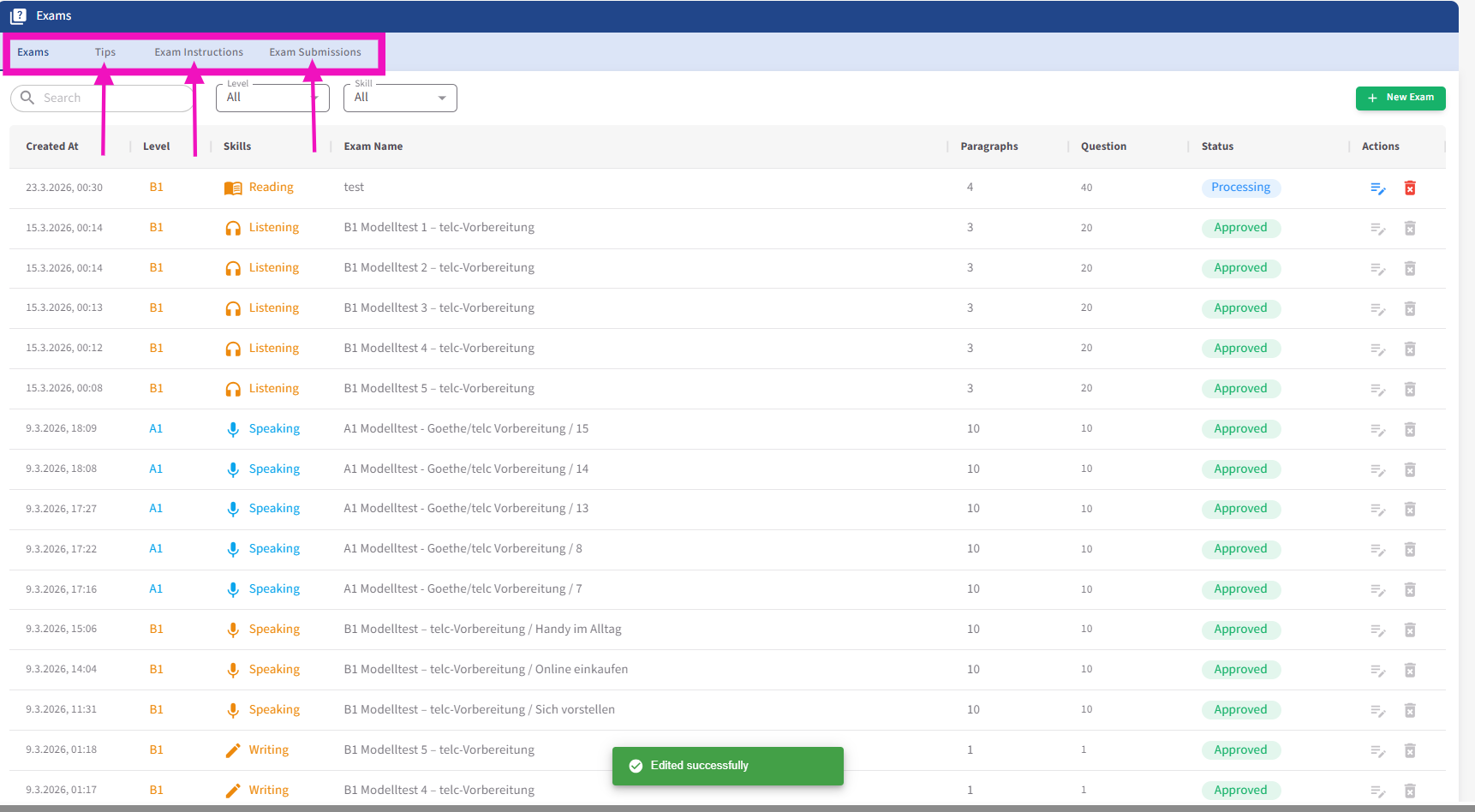The height and width of the screenshot is (812, 1475).
Task: Dismiss the Edited successfully notification
Action: pyautogui.click(x=727, y=766)
